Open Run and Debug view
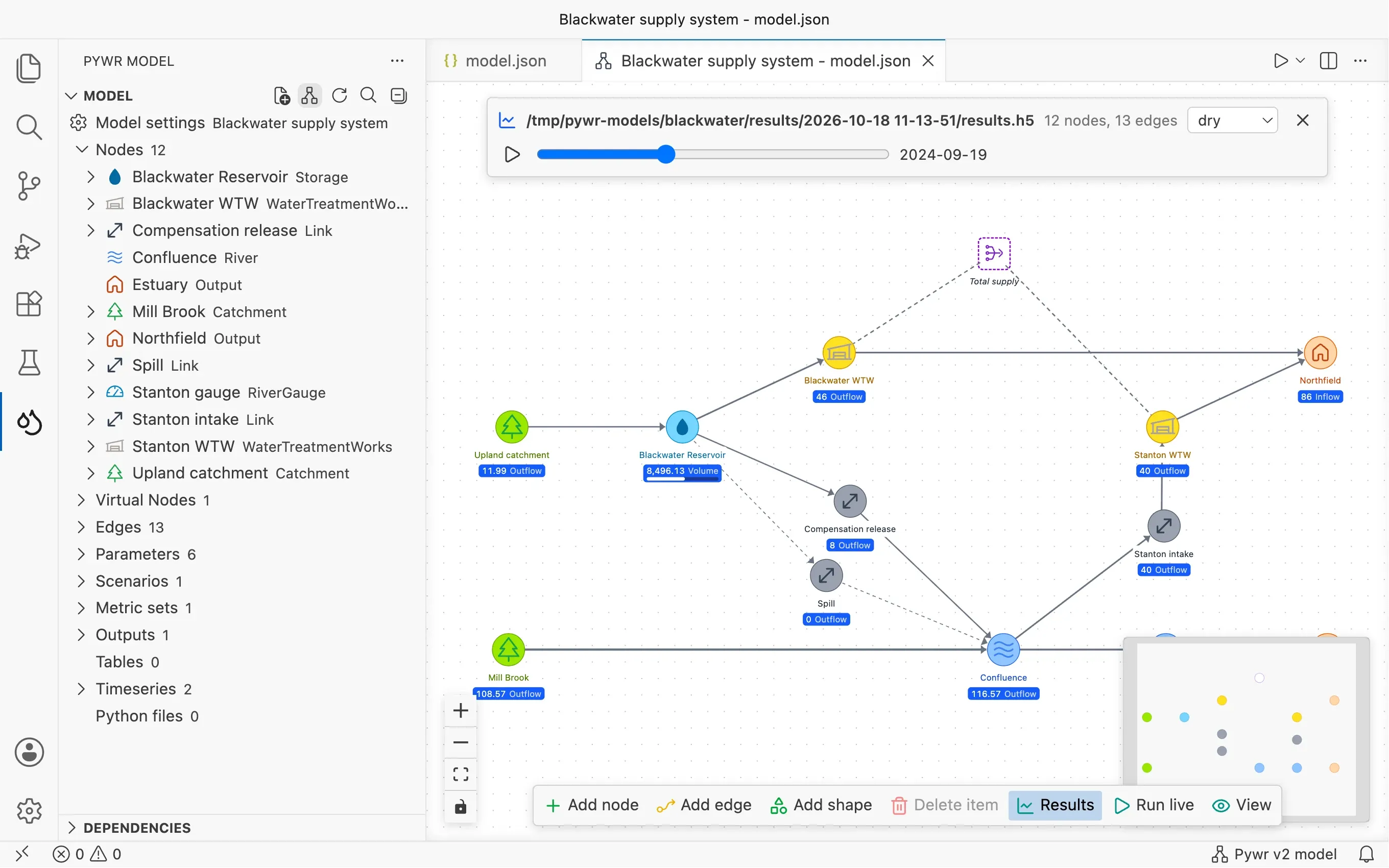 click(x=29, y=246)
